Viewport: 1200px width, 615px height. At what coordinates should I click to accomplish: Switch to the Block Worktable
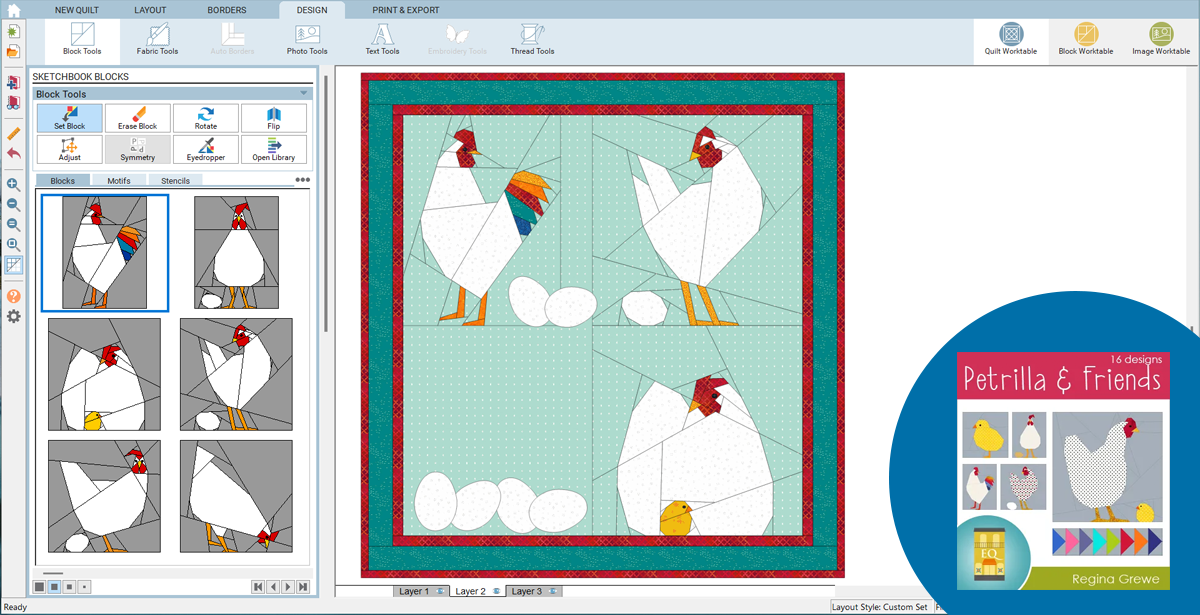tap(1085, 39)
